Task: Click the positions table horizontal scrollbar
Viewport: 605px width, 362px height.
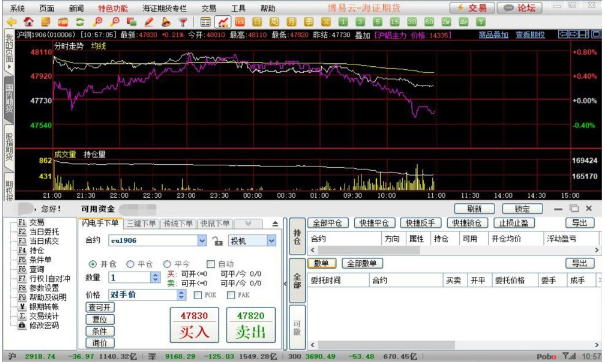Action: click(x=454, y=250)
